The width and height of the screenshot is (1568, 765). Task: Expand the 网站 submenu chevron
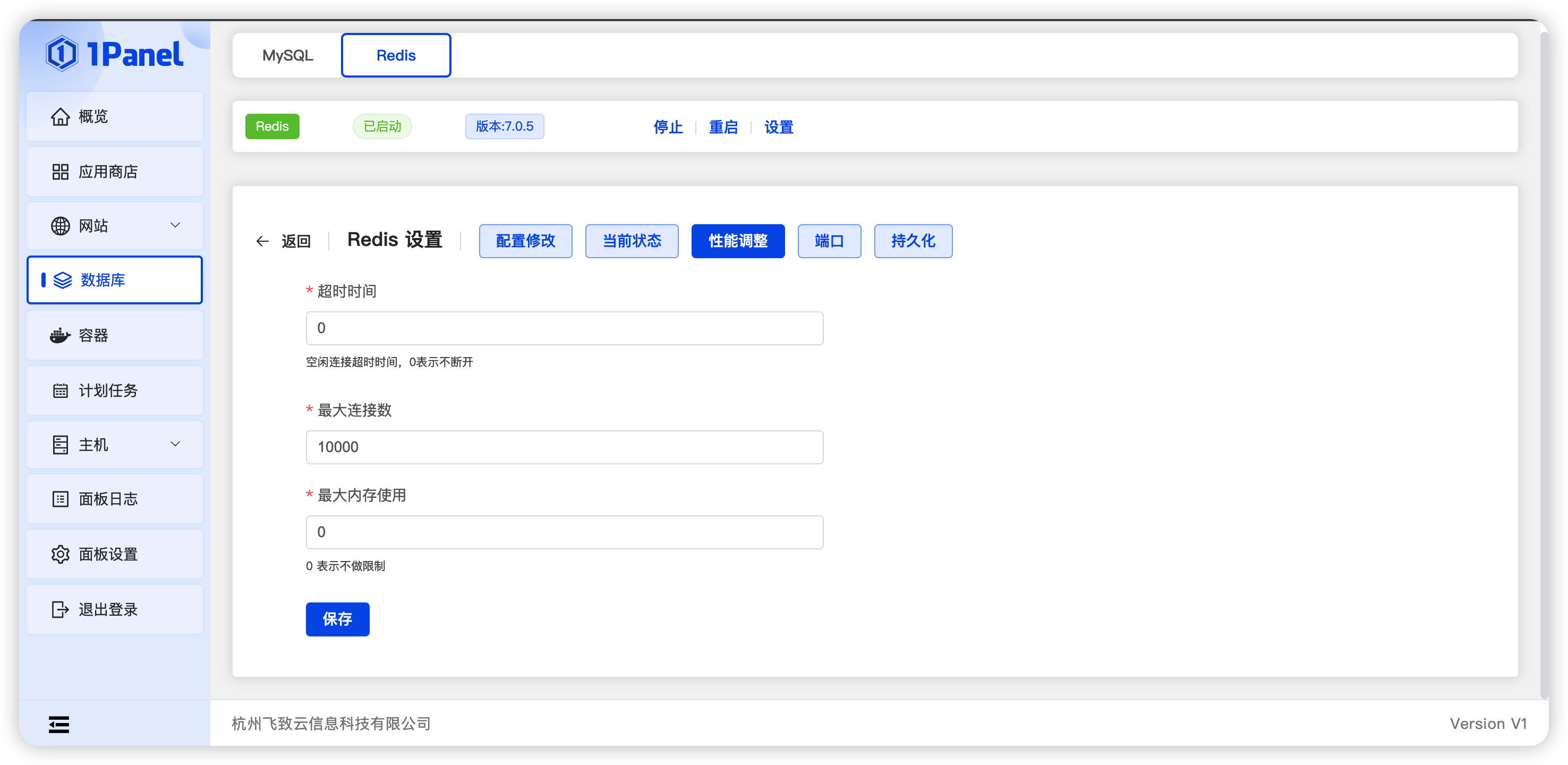[175, 225]
